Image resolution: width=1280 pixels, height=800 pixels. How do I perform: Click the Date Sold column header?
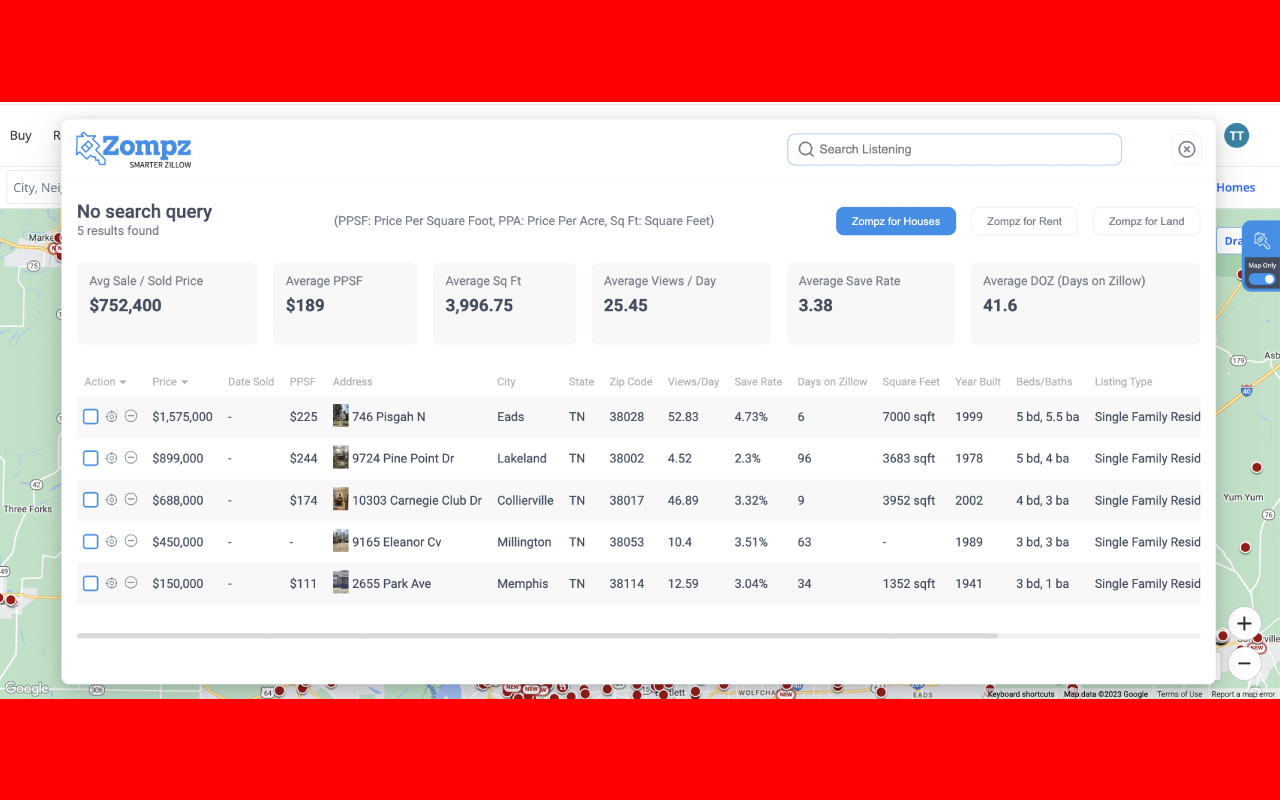tap(251, 382)
